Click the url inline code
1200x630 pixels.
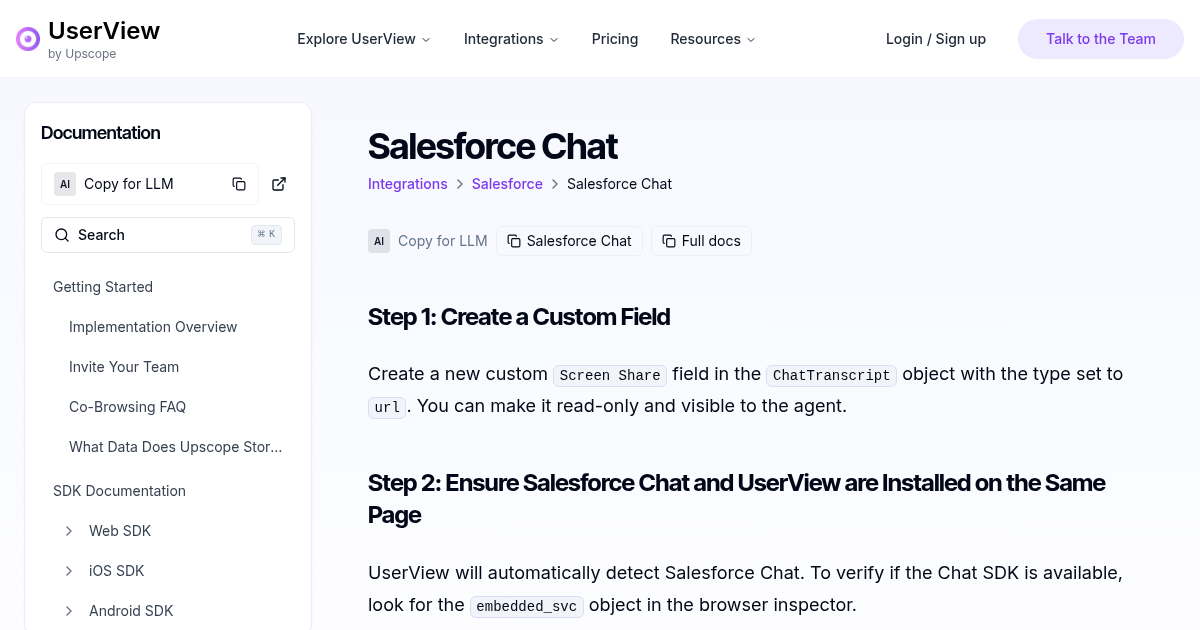(x=387, y=407)
